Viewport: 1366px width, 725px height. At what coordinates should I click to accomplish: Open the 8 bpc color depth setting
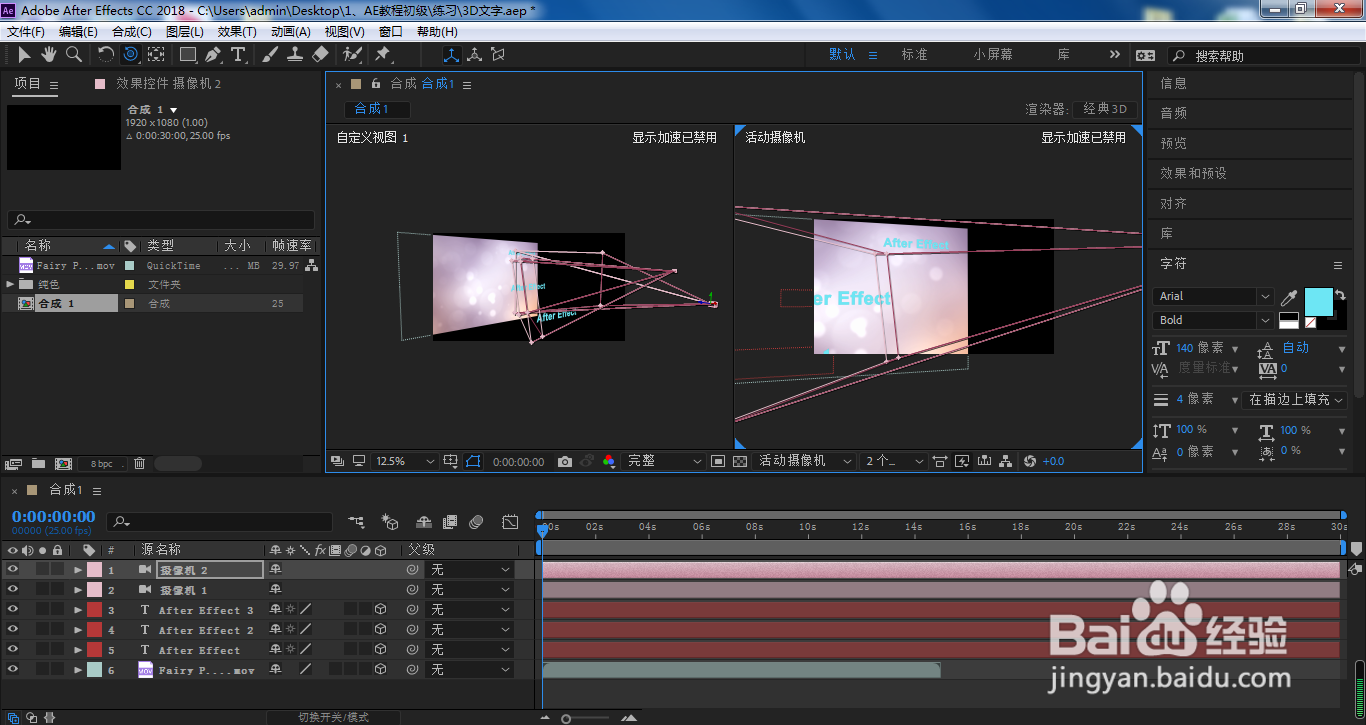[103, 464]
